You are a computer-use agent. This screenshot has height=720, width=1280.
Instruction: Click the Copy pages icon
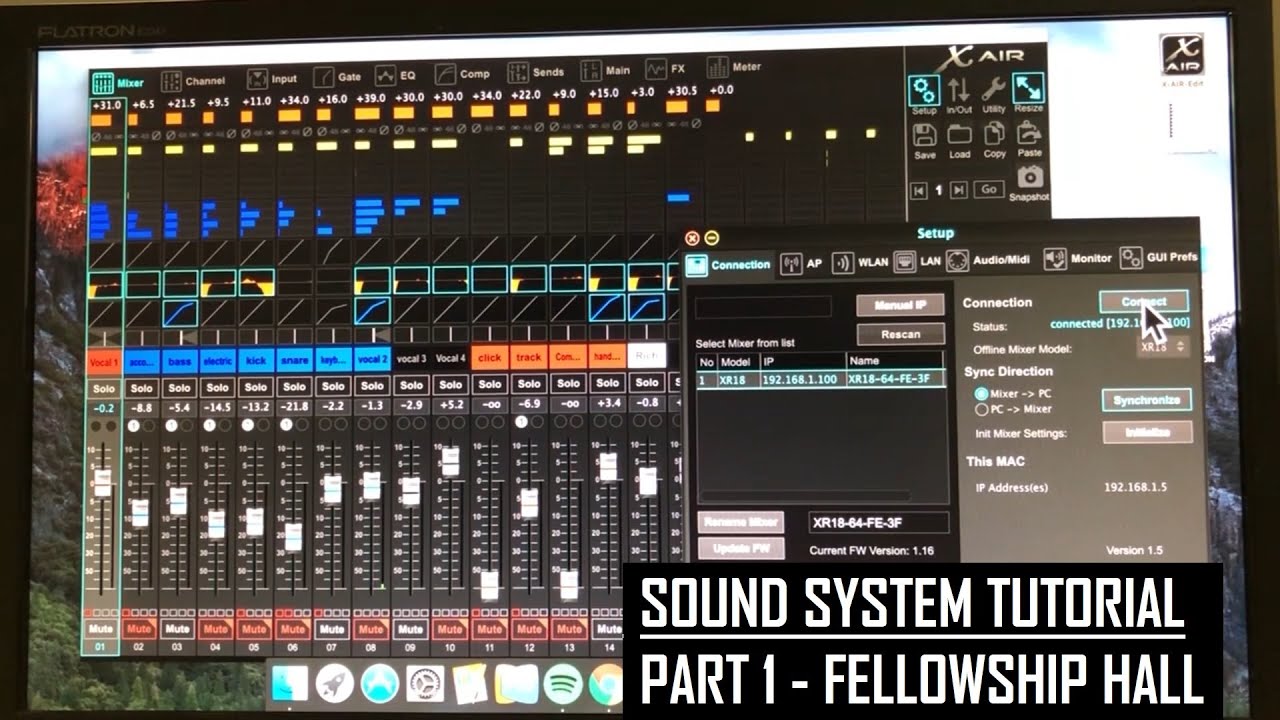pyautogui.click(x=994, y=134)
